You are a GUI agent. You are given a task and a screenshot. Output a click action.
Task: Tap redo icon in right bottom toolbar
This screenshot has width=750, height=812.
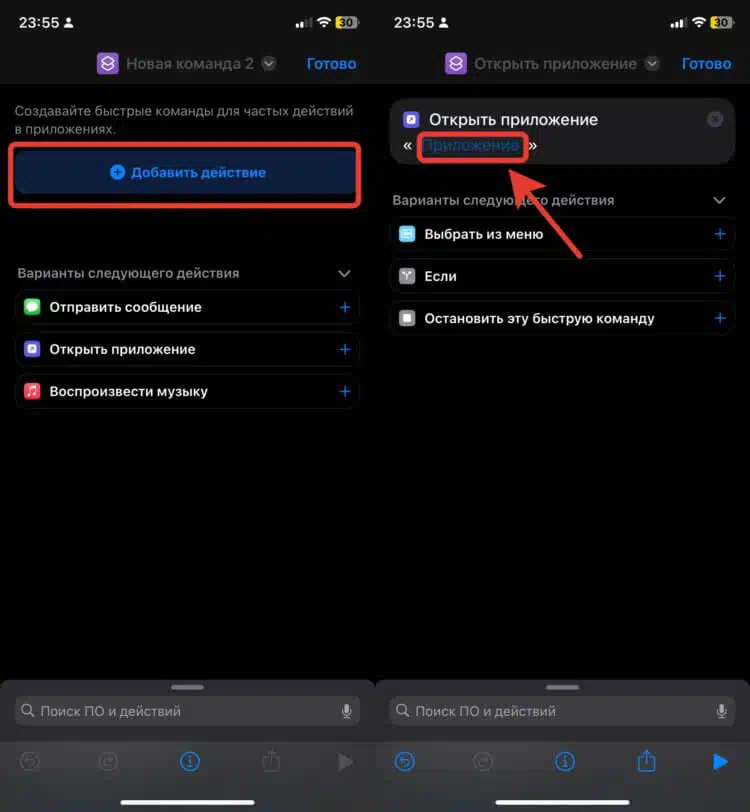point(483,762)
